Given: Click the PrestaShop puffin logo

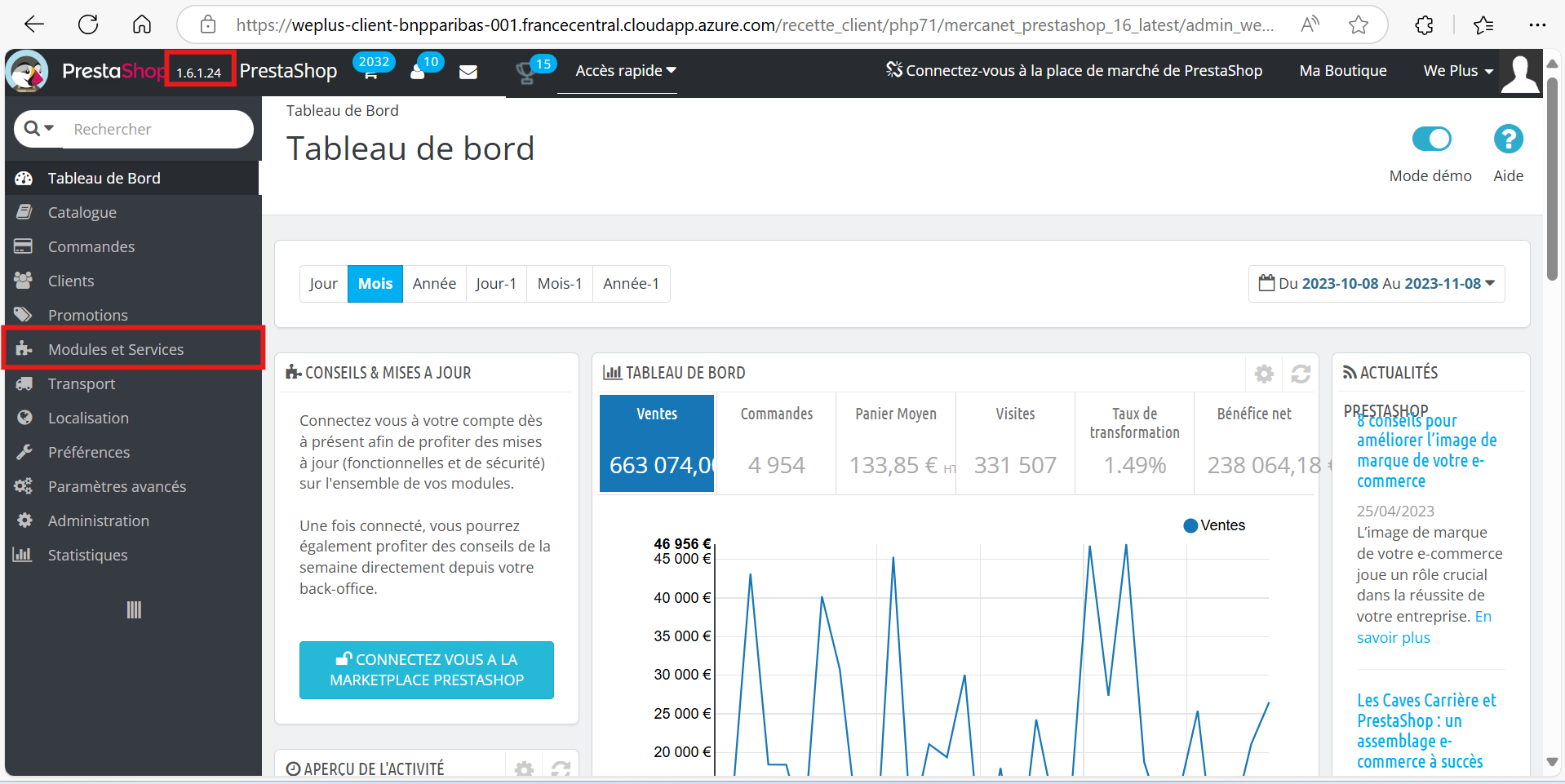Looking at the screenshot, I should (27, 72).
